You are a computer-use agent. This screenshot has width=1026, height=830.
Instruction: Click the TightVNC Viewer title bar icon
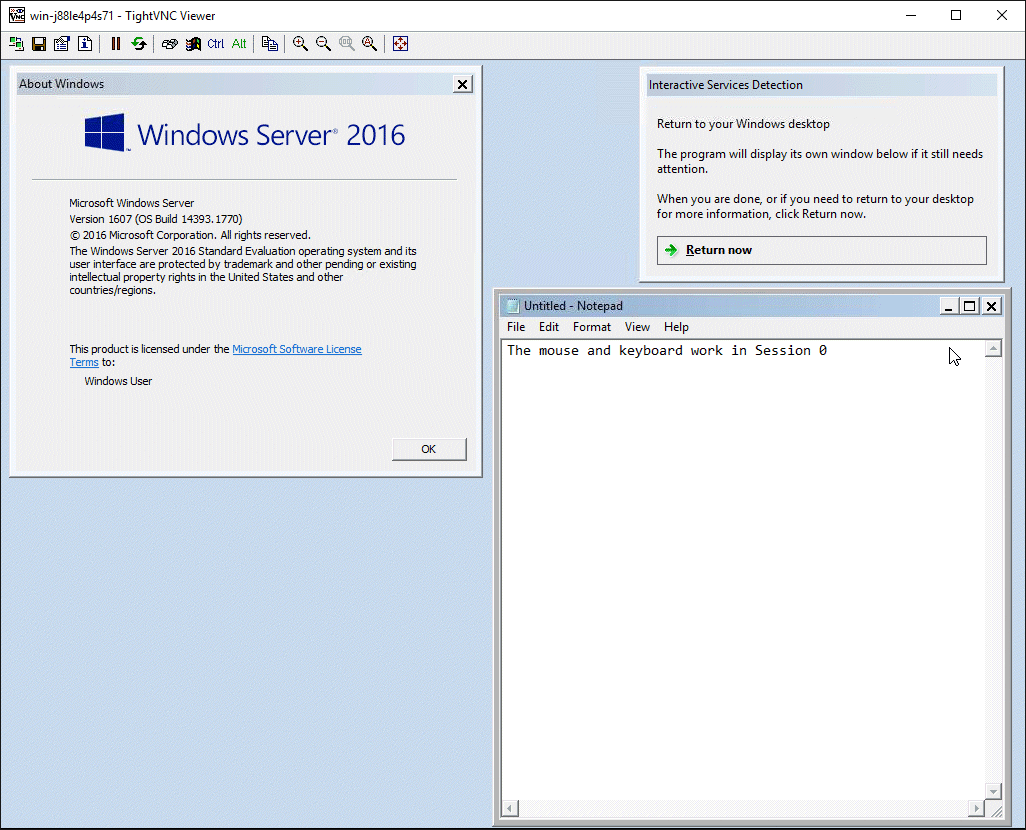[16, 15]
